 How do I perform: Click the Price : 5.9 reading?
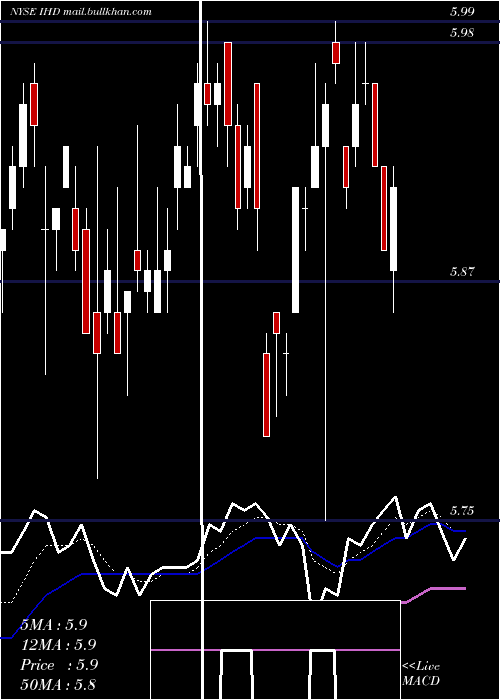click(x=59, y=665)
